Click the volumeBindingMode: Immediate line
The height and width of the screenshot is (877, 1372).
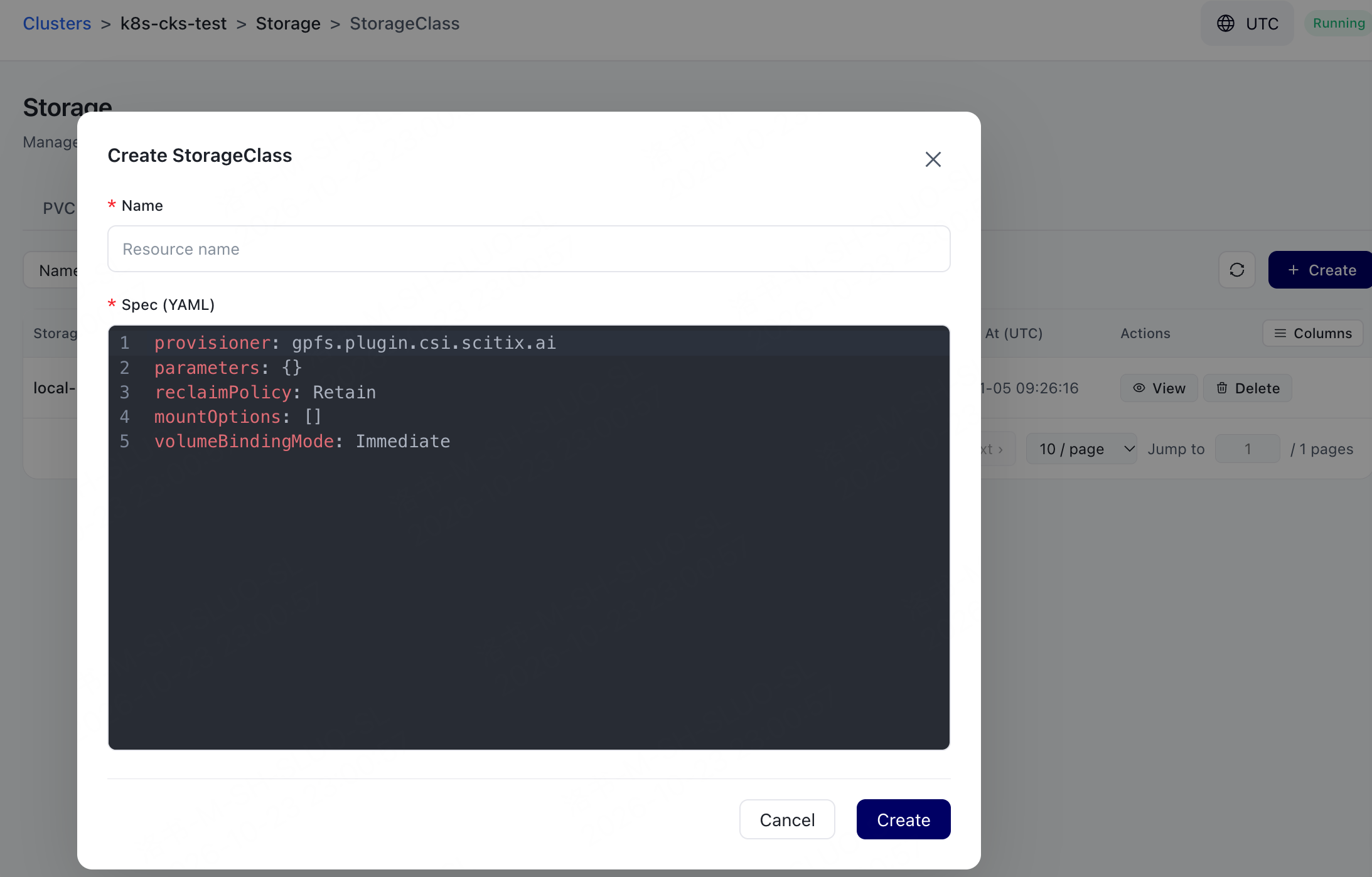click(x=302, y=441)
